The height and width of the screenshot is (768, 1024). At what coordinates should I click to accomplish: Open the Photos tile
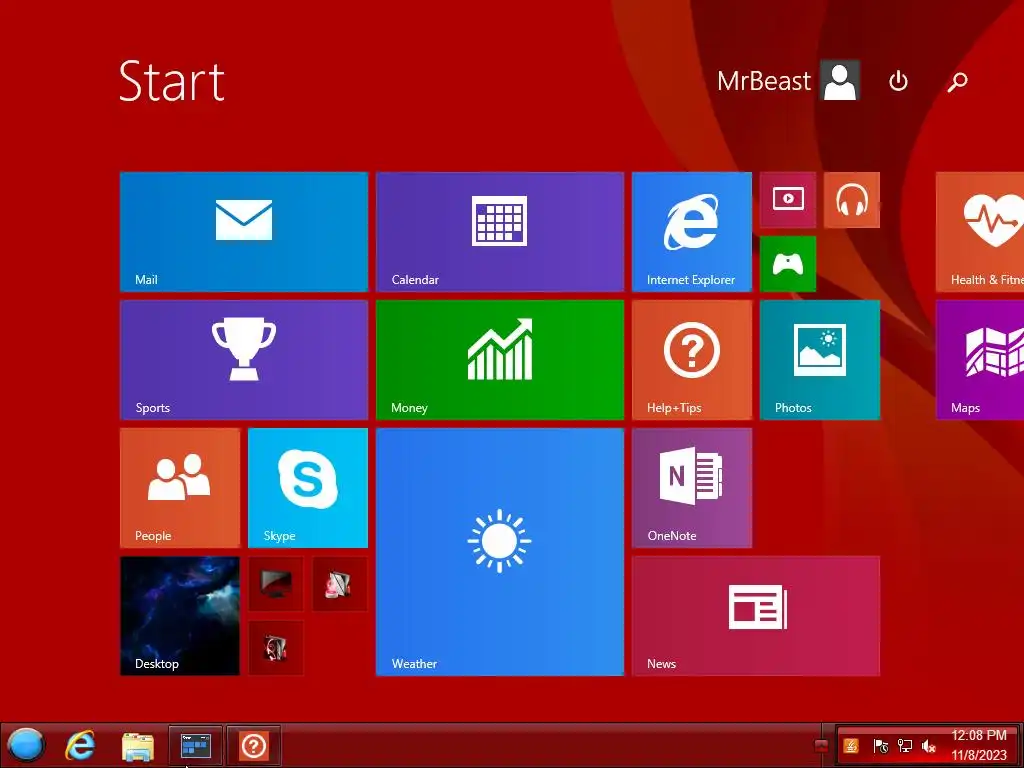pyautogui.click(x=820, y=360)
